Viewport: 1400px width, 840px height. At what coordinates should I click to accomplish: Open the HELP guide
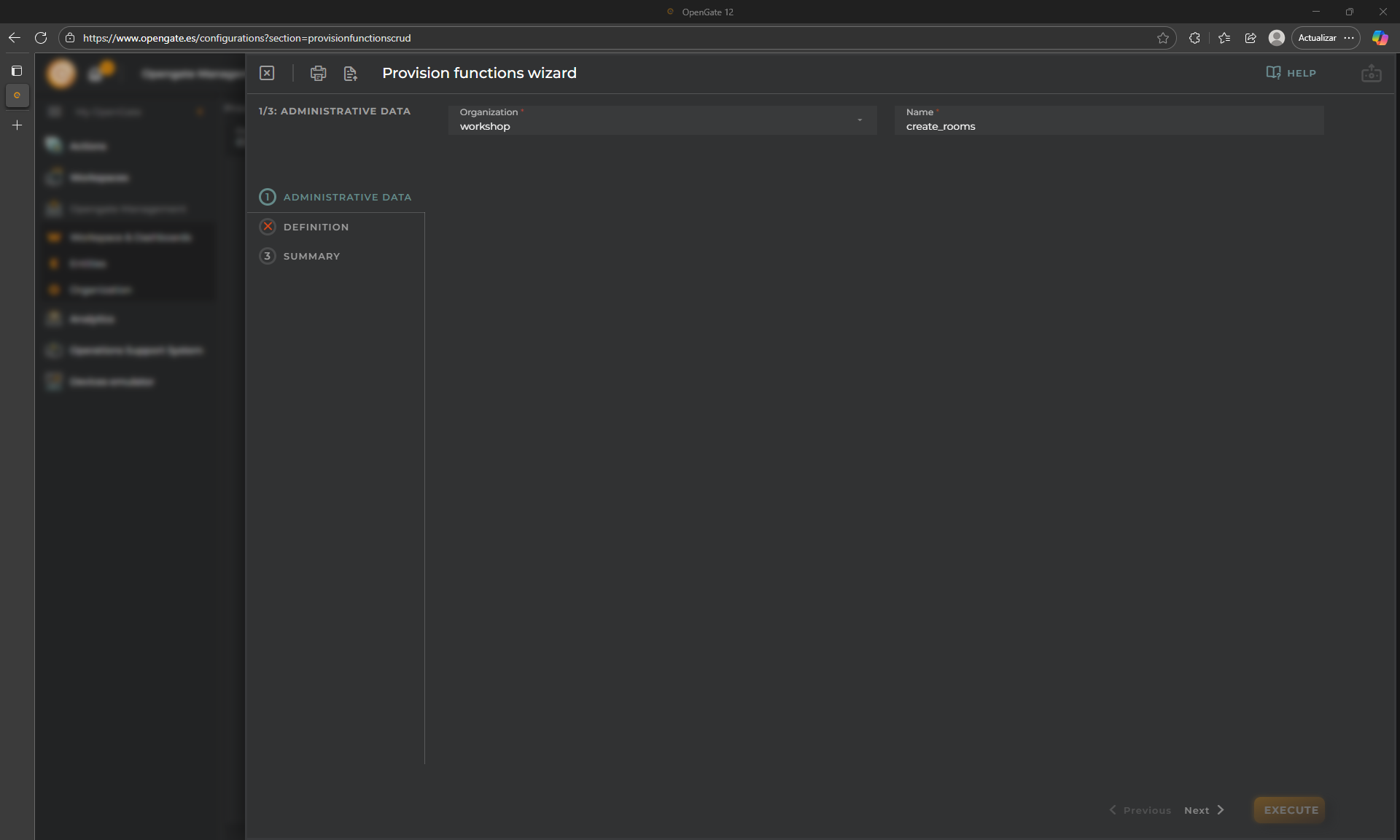coord(1291,73)
